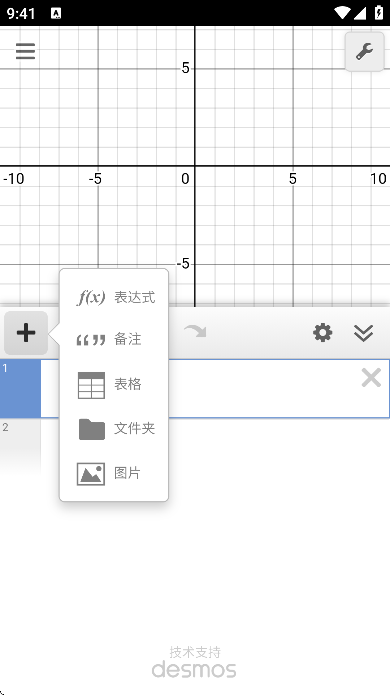Choose the image picture icon
The width and height of the screenshot is (390, 695).
pyautogui.click(x=91, y=474)
